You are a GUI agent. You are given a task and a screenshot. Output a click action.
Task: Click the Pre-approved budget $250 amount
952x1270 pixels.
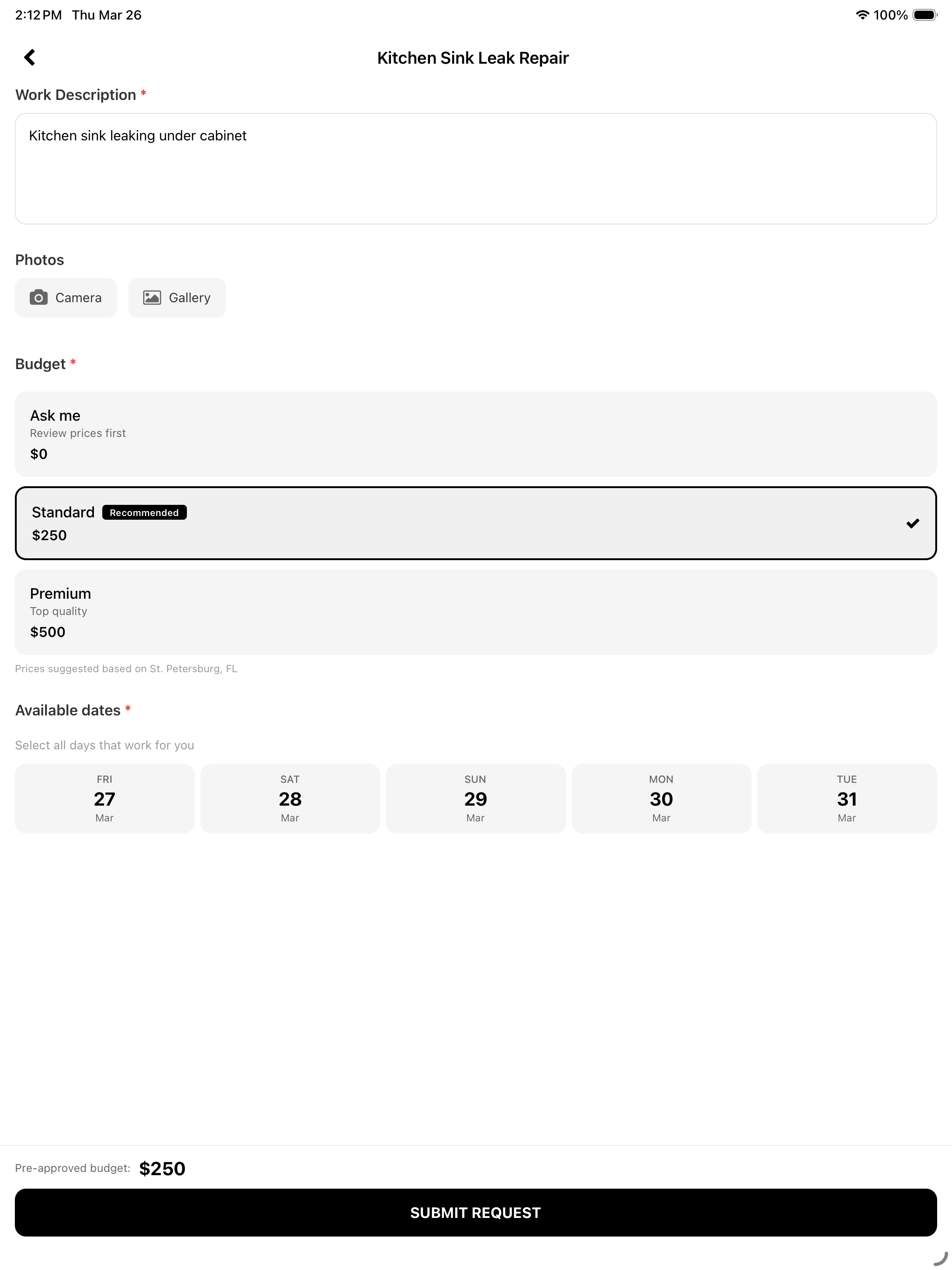(162, 1168)
